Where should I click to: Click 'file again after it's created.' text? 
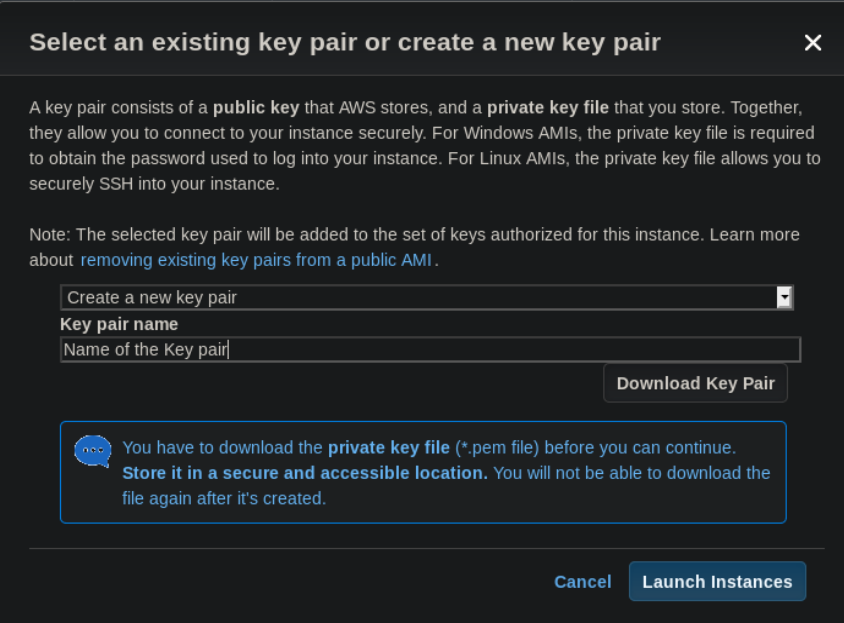pyautogui.click(x=224, y=499)
